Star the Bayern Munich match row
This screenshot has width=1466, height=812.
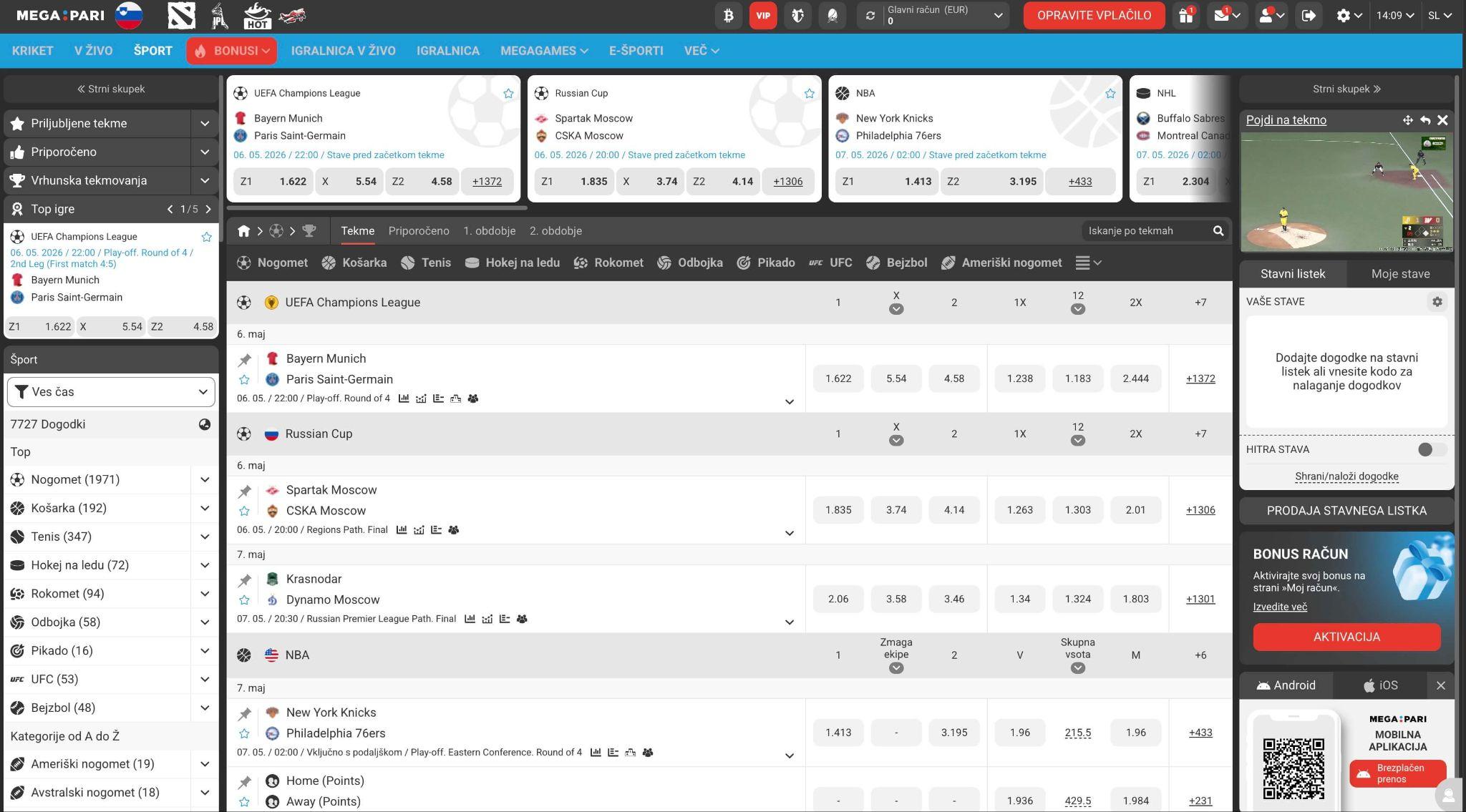point(245,380)
